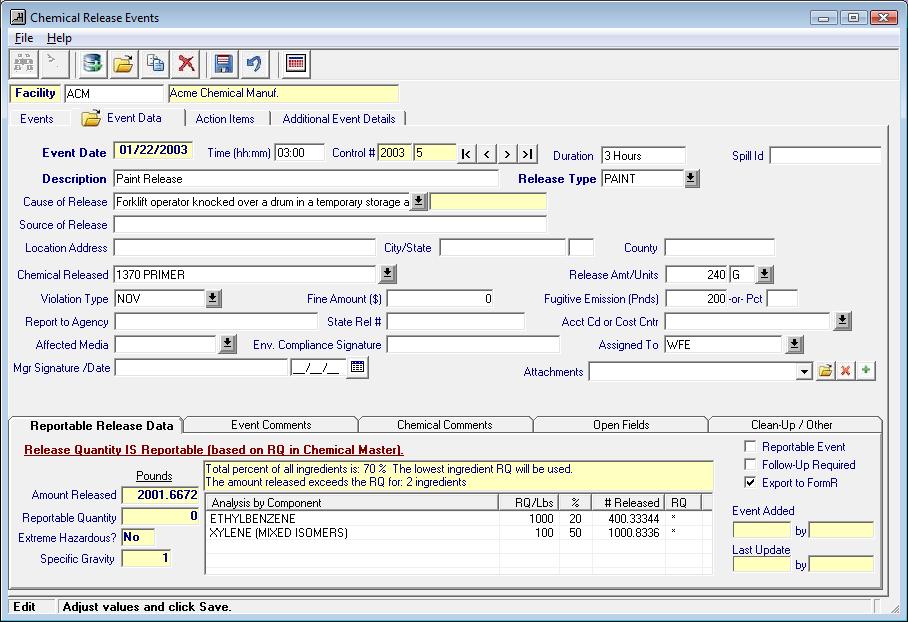Viewport: 908px width, 622px height.
Task: Open attachment with the folder icon
Action: pyautogui.click(x=825, y=370)
